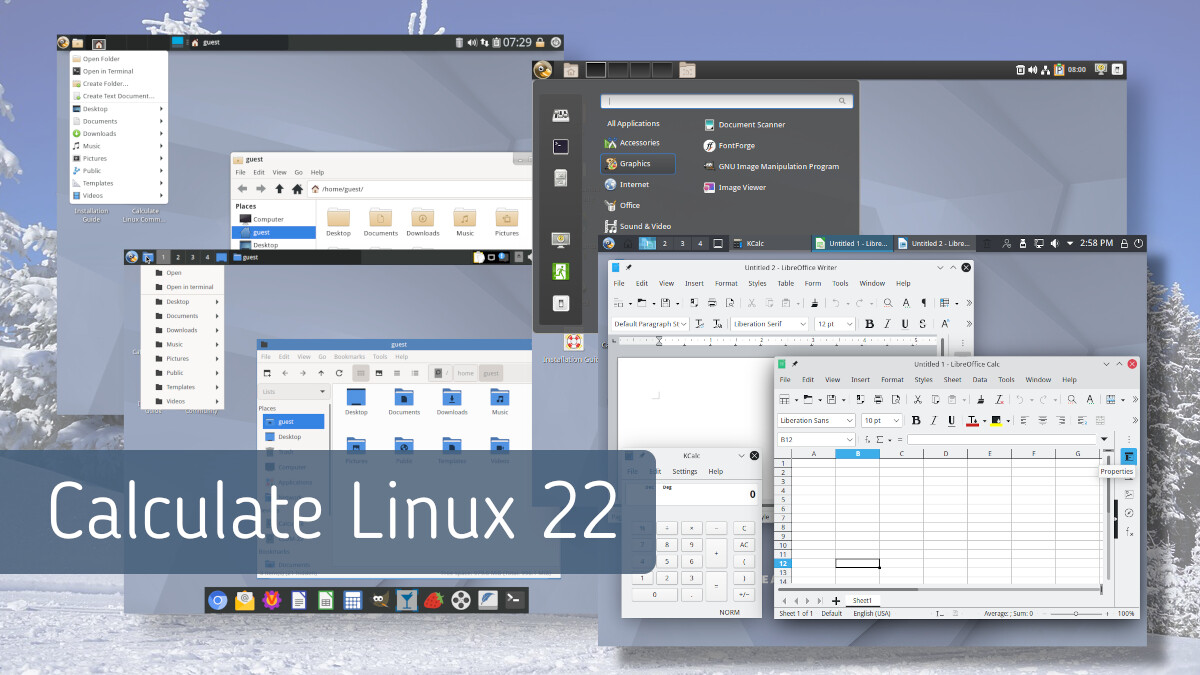1200x675 pixels.
Task: Toggle Bold in the LibreOffice Calc toolbar
Action: coord(915,421)
